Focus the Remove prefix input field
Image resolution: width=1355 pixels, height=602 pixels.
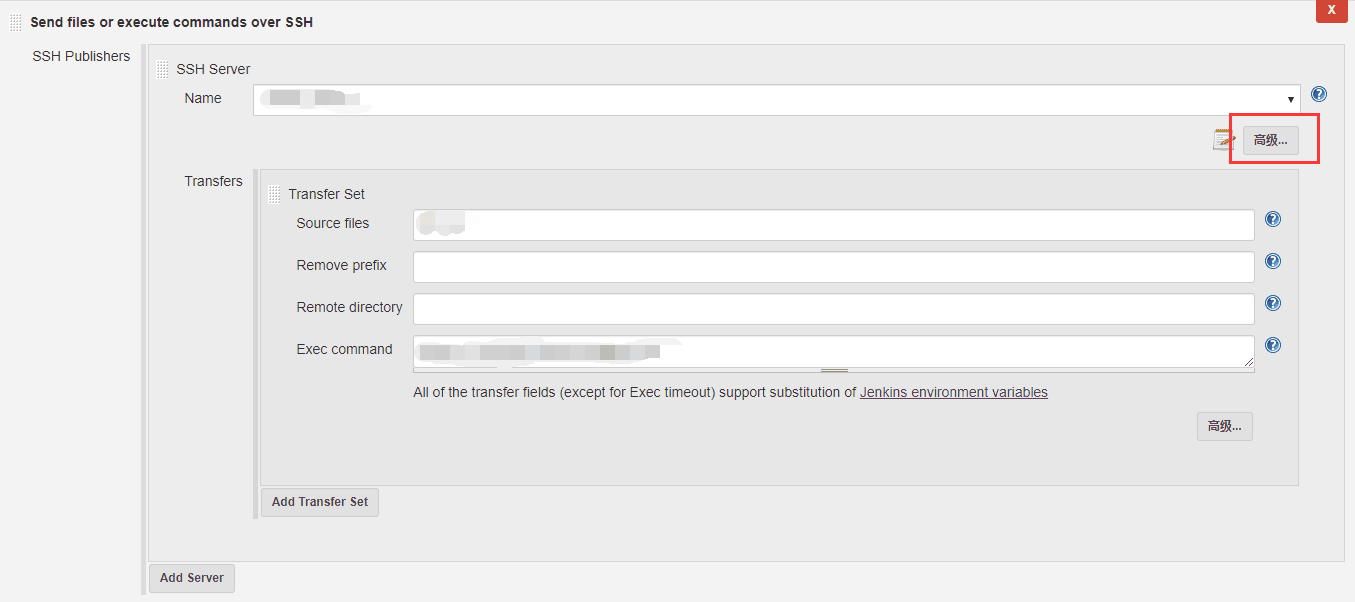(x=834, y=267)
